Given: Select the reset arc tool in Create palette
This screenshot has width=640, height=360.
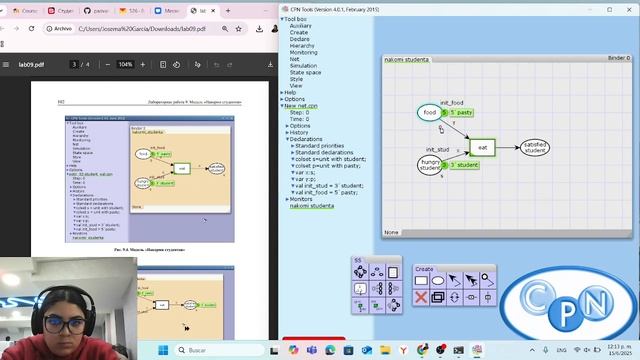Looking at the screenshot, I should point(487,281).
